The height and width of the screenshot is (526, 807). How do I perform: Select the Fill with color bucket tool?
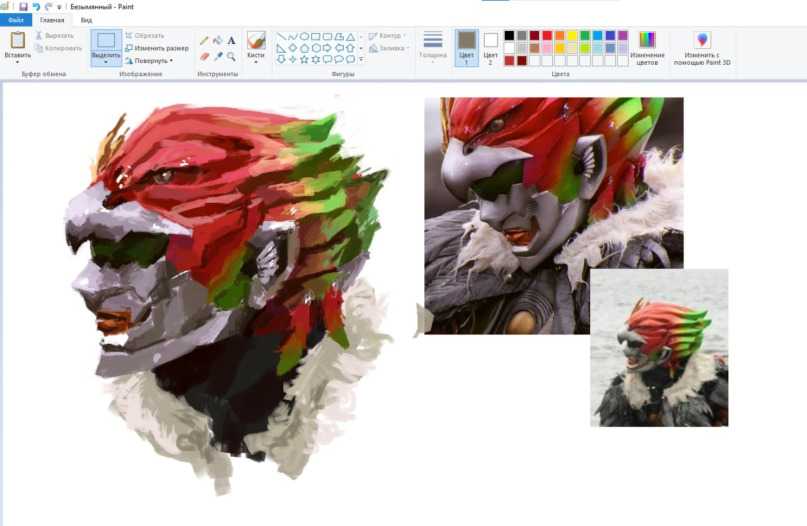click(x=218, y=41)
